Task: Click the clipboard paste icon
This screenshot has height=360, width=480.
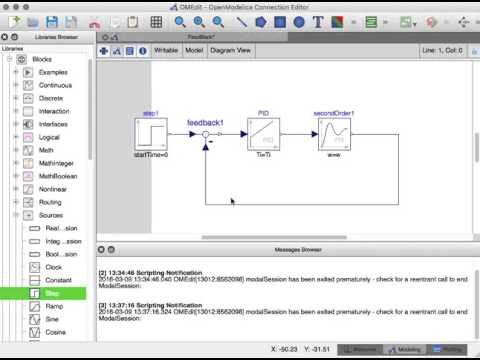Action: (x=133, y=22)
